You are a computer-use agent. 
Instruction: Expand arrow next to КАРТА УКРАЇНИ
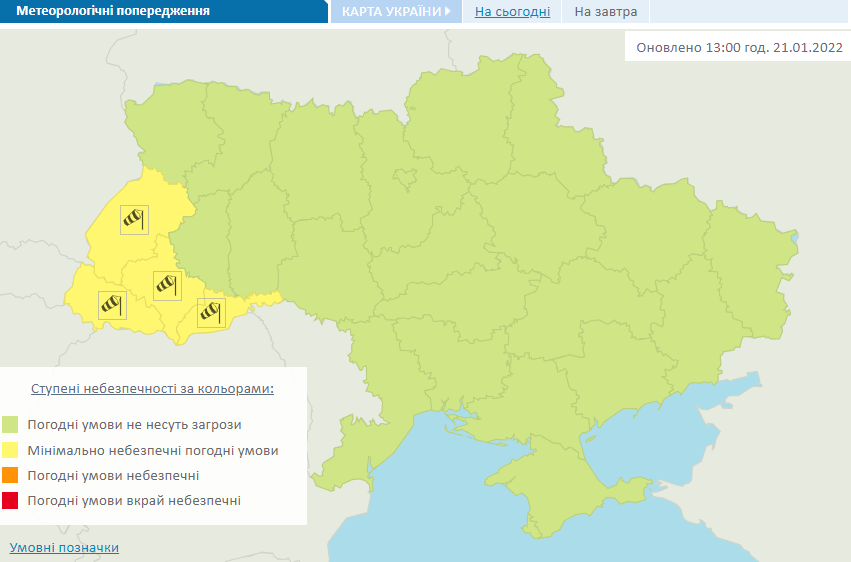[x=448, y=11]
